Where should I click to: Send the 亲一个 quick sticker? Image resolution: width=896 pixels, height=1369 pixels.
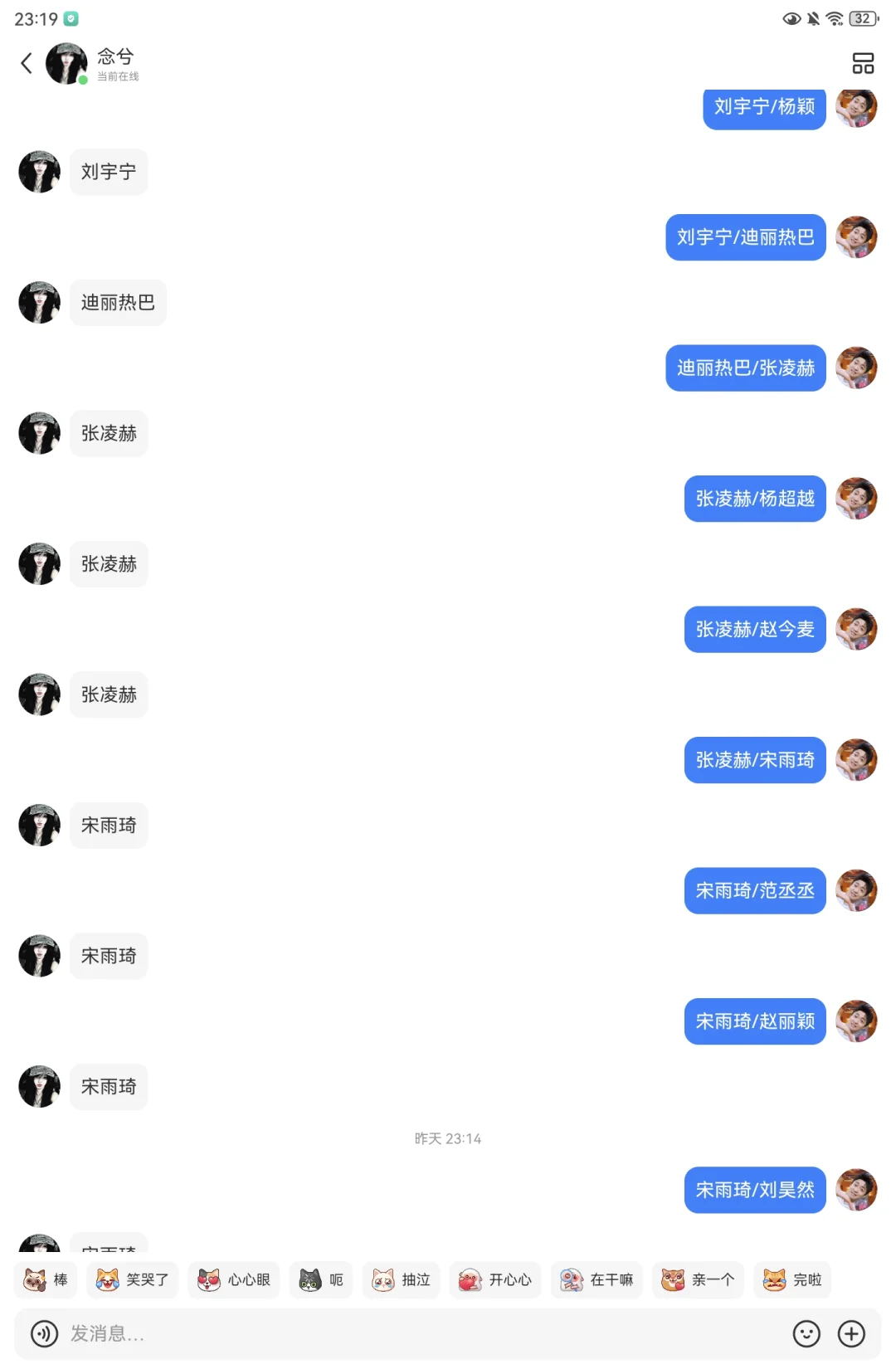698,1279
